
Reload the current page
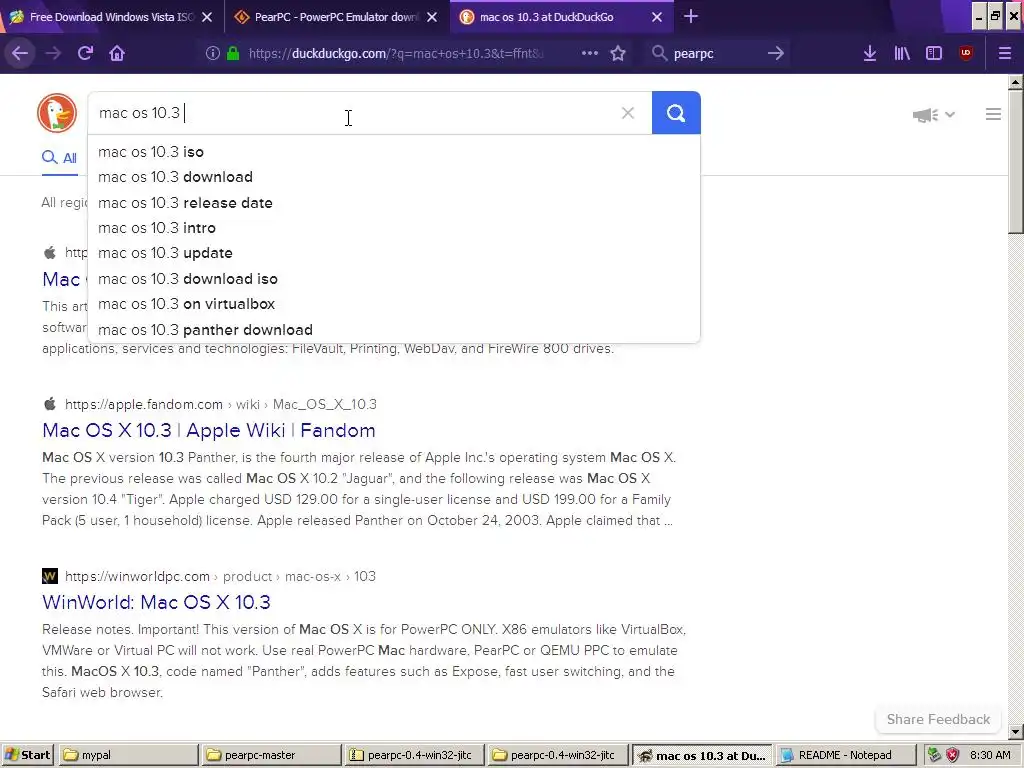pyautogui.click(x=85, y=54)
